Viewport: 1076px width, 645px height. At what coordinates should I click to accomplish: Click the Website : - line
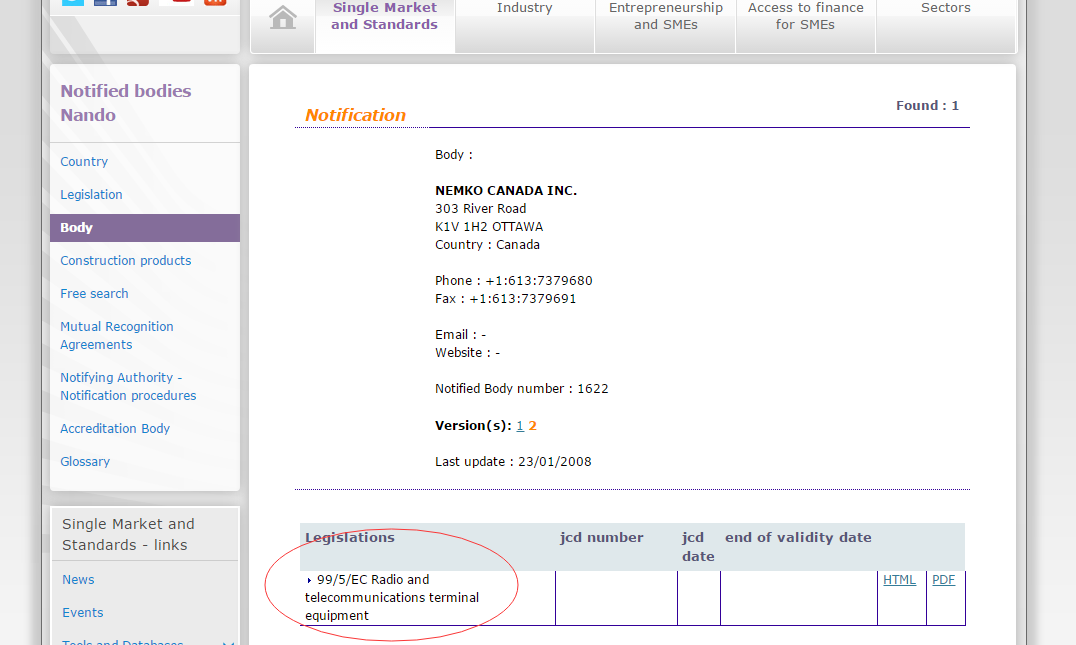tap(467, 353)
